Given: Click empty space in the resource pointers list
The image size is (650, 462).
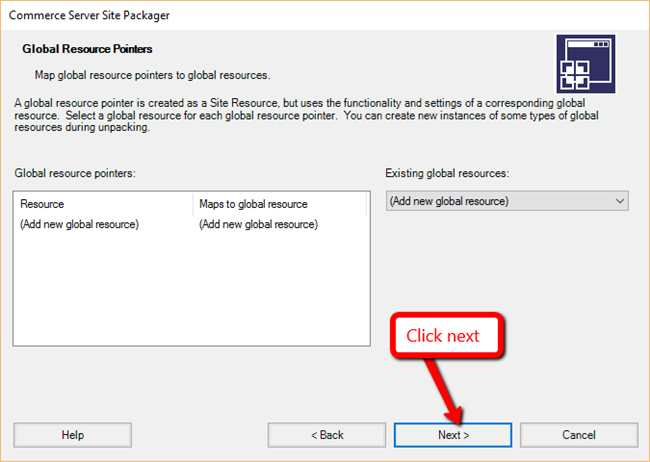Looking at the screenshot, I should [192, 290].
